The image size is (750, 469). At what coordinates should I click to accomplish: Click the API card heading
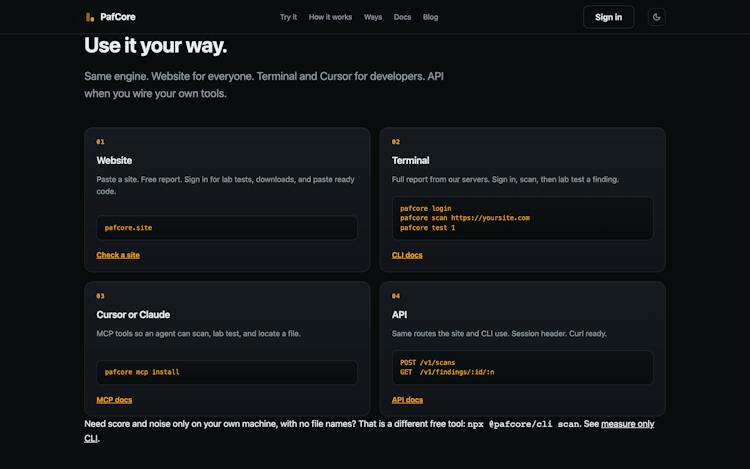tap(399, 315)
